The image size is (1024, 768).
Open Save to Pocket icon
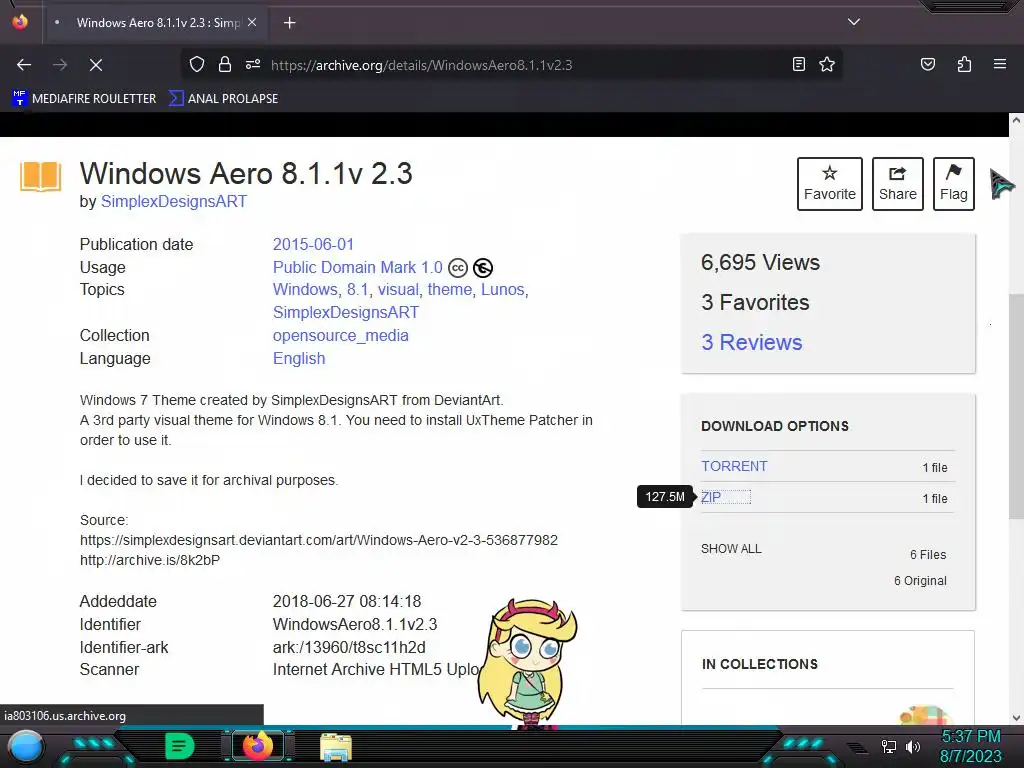(927, 64)
